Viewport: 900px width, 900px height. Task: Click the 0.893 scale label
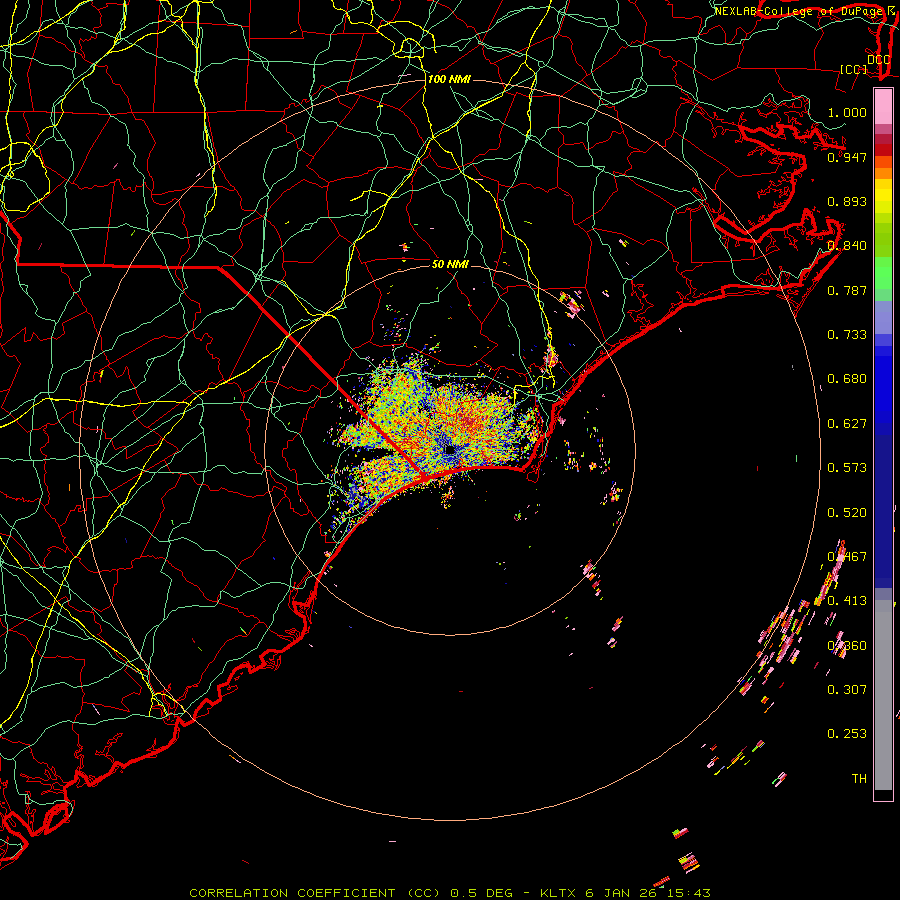847,201
